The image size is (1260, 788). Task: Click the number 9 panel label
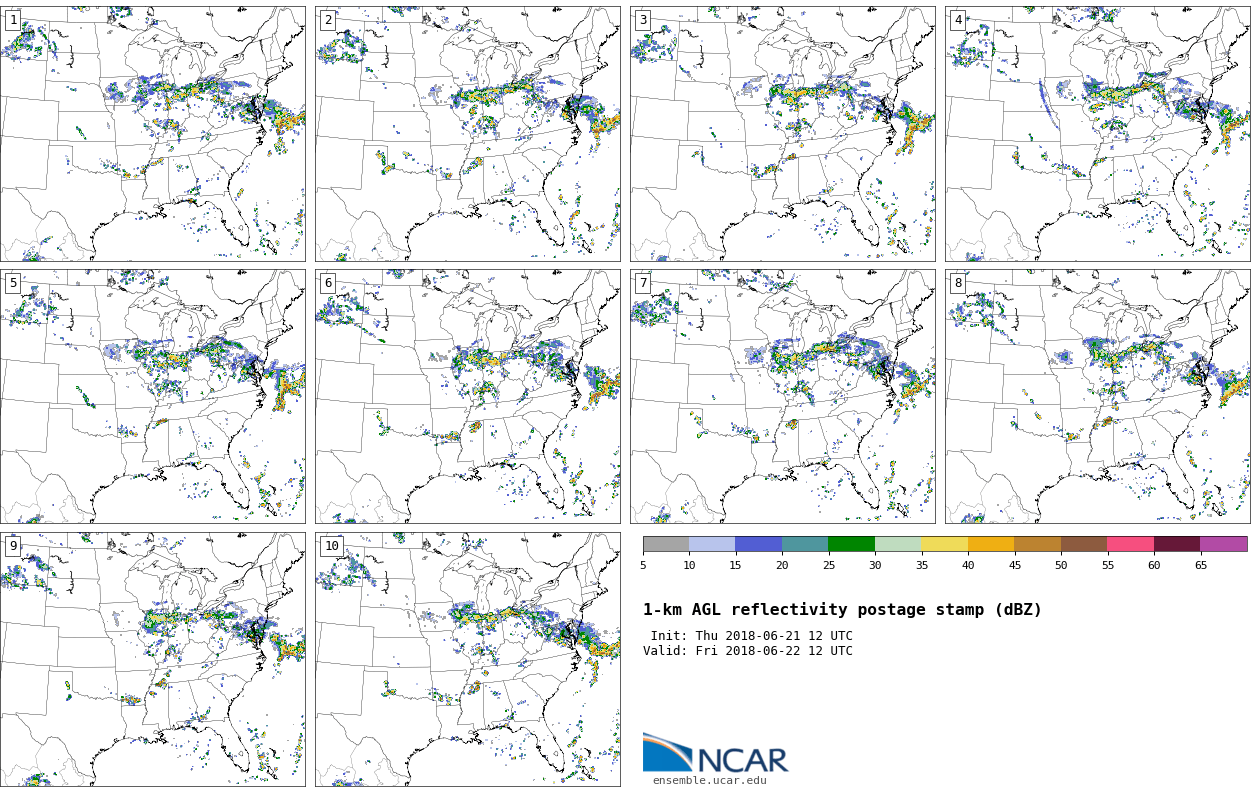point(13,546)
